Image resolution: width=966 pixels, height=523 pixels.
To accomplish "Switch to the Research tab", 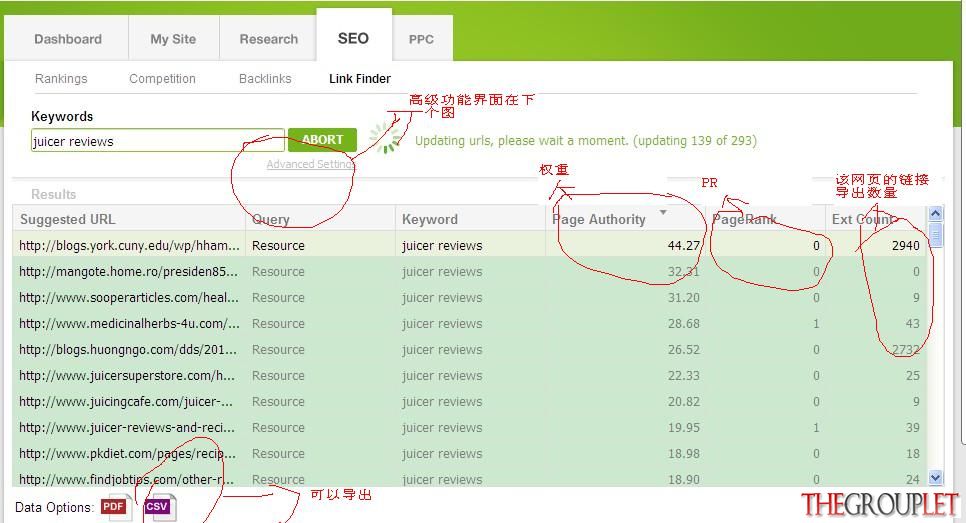I will (269, 39).
